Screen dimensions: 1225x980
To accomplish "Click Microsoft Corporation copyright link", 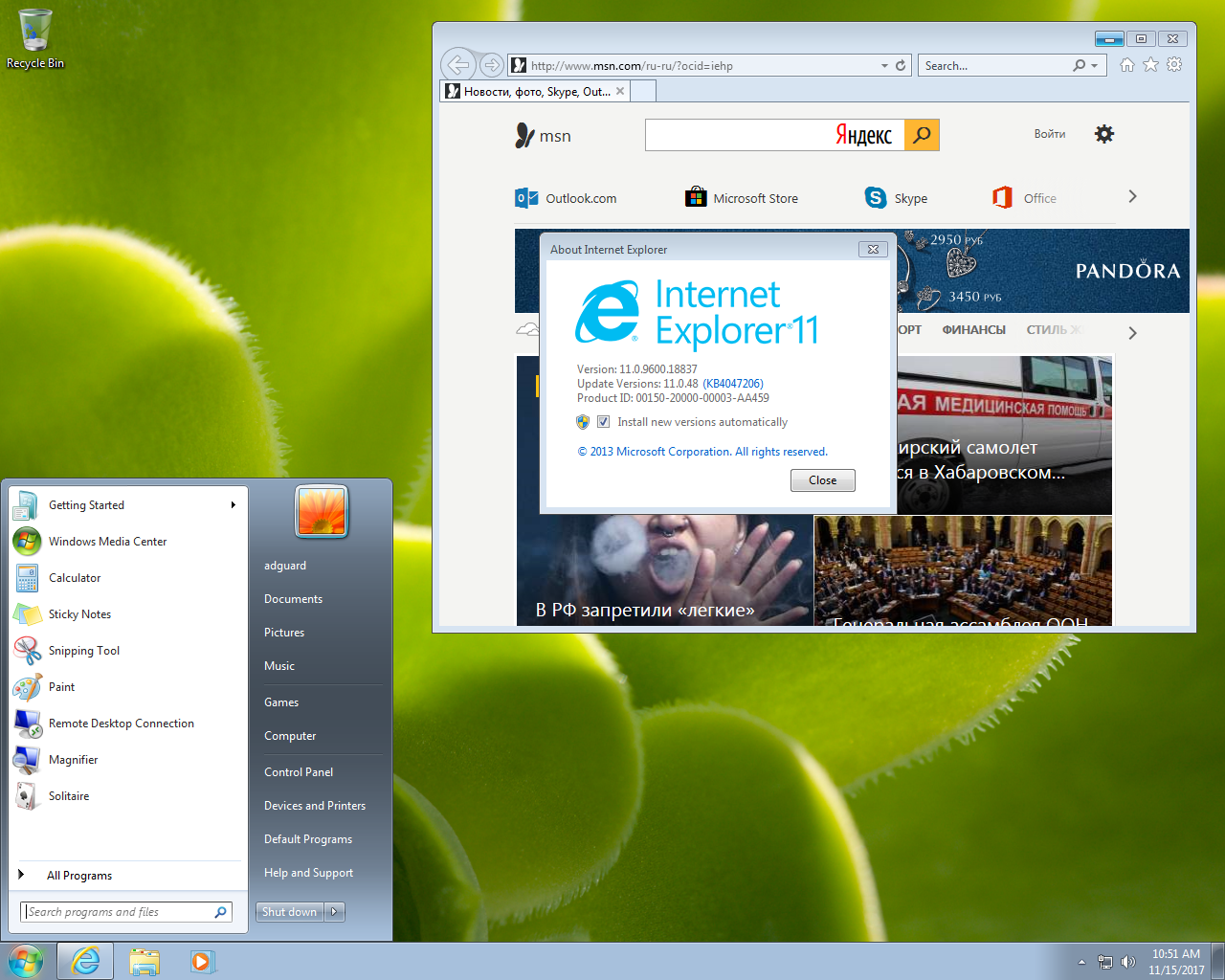I will click(x=702, y=452).
